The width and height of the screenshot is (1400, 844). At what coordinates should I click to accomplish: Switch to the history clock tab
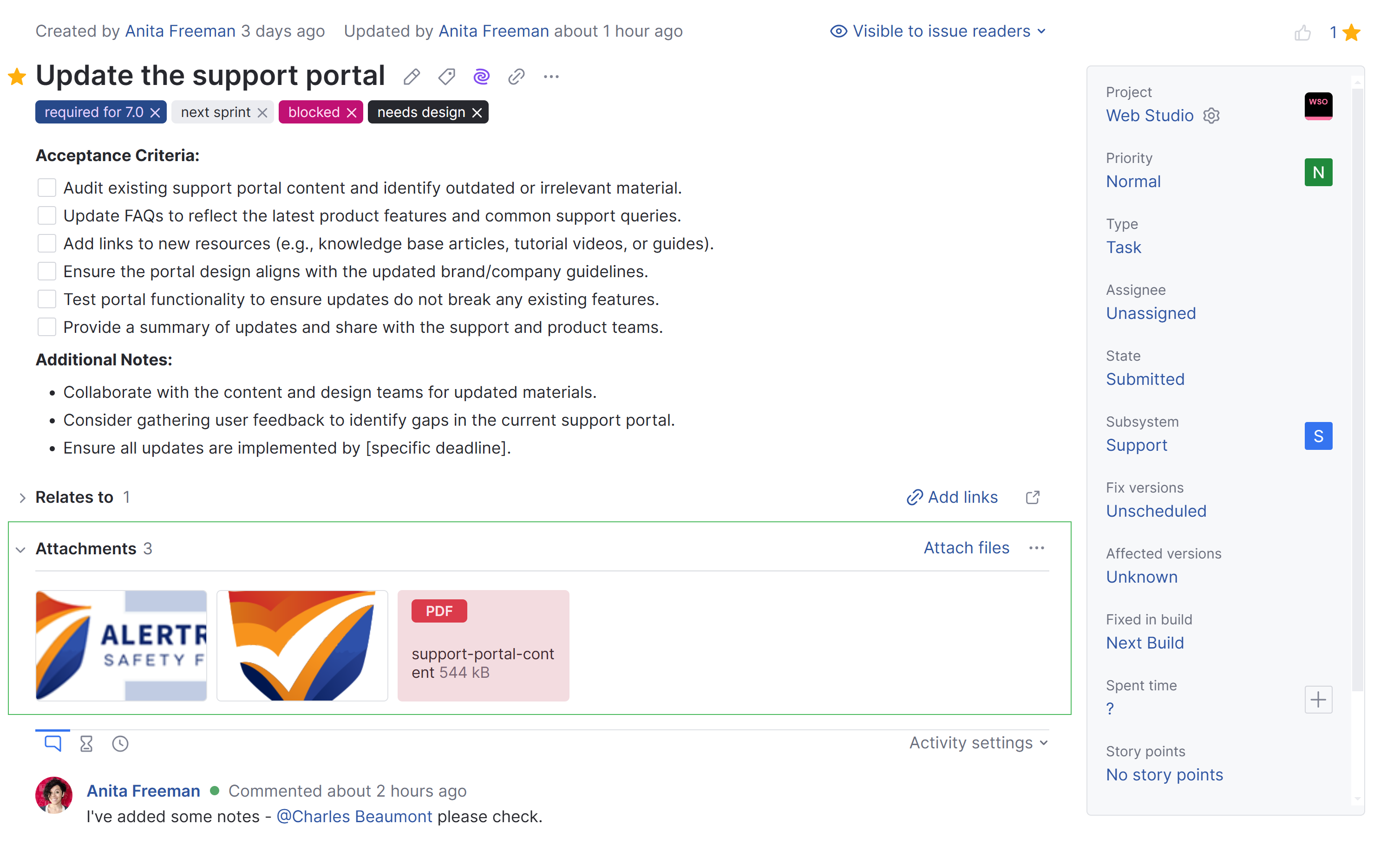click(x=120, y=744)
